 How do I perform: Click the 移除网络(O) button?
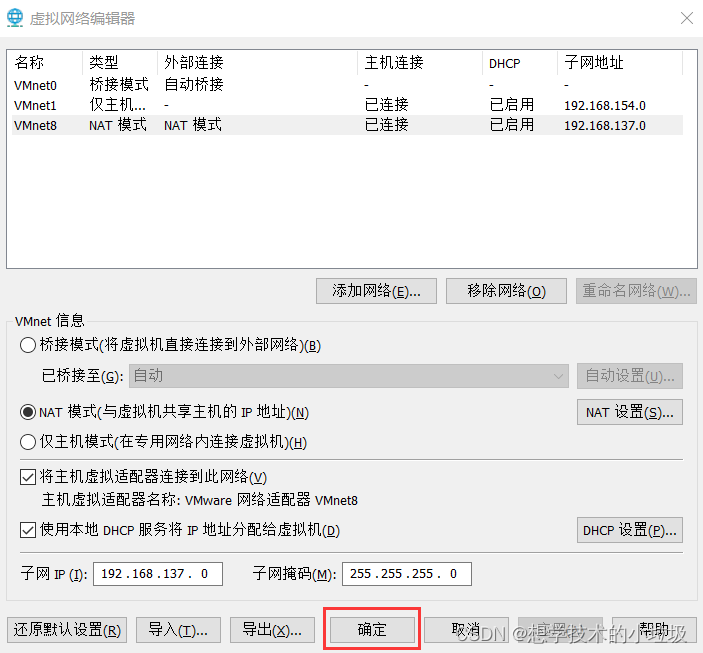506,291
